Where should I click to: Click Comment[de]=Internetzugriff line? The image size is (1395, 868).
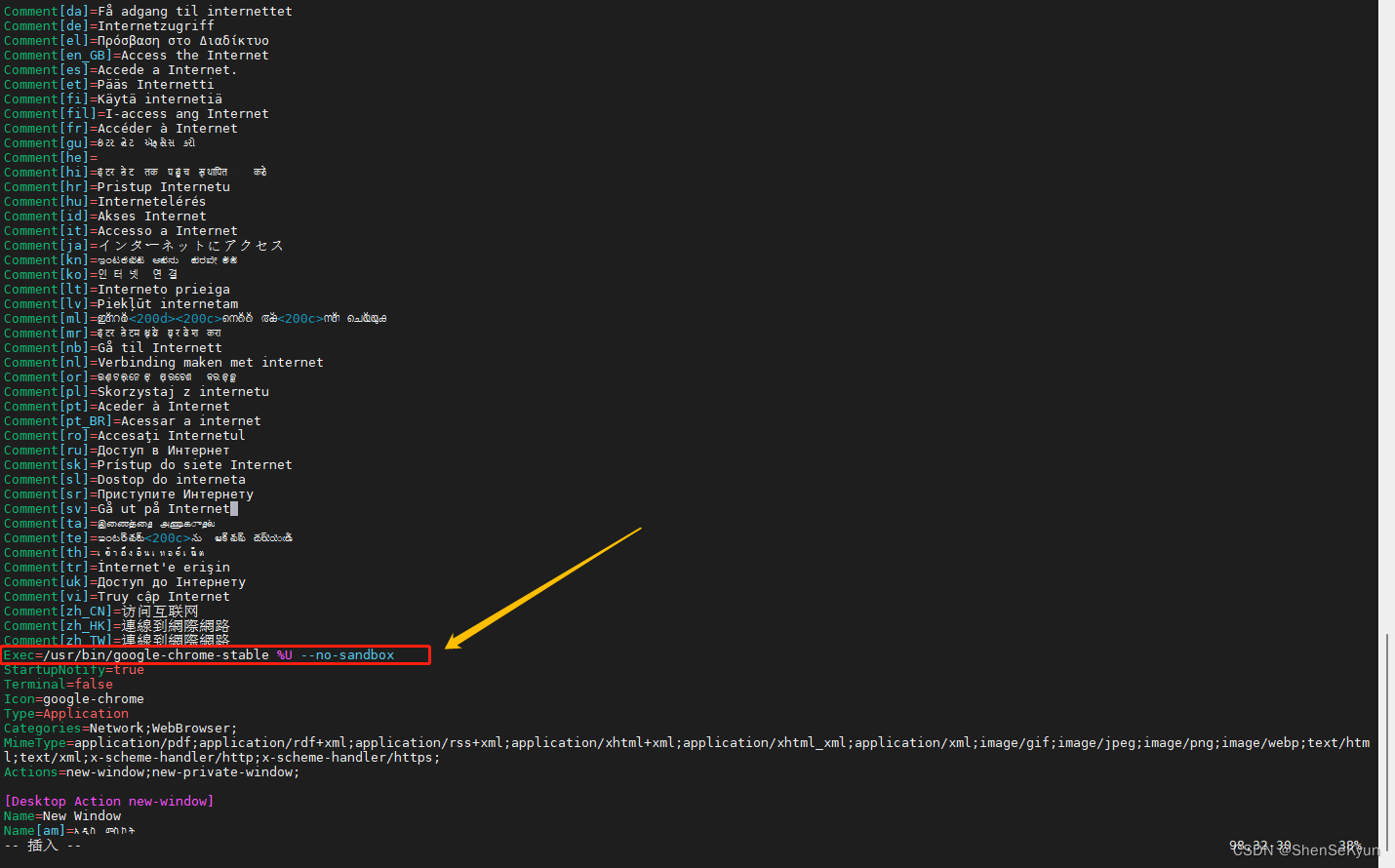click(x=108, y=26)
